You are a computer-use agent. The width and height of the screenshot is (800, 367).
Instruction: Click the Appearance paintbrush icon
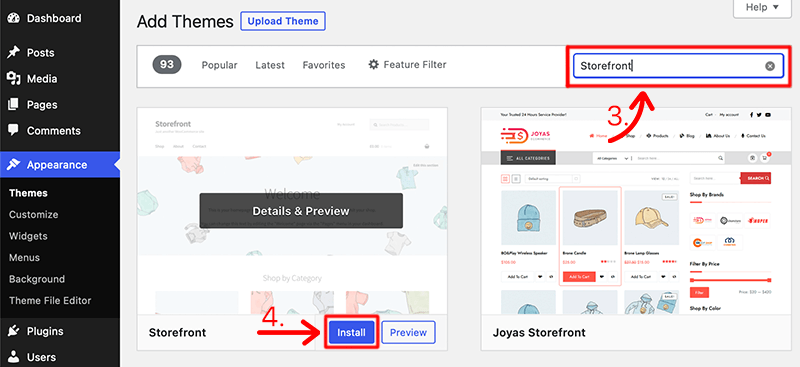(x=14, y=165)
